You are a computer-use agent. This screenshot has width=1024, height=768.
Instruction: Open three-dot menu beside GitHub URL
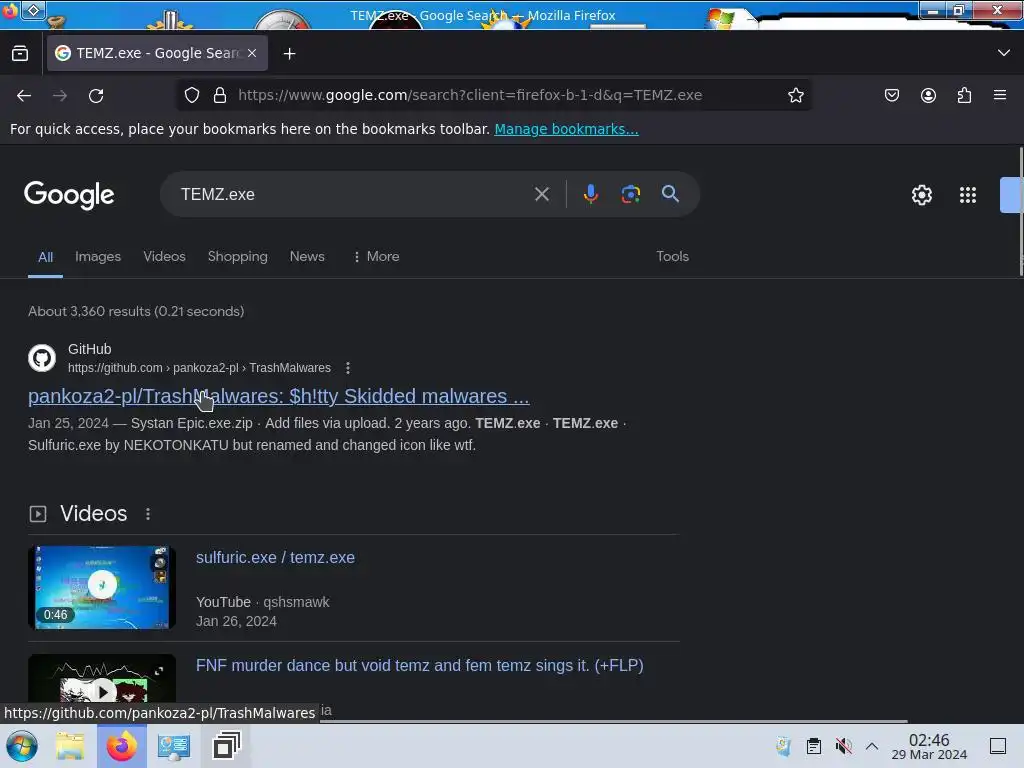click(x=348, y=368)
